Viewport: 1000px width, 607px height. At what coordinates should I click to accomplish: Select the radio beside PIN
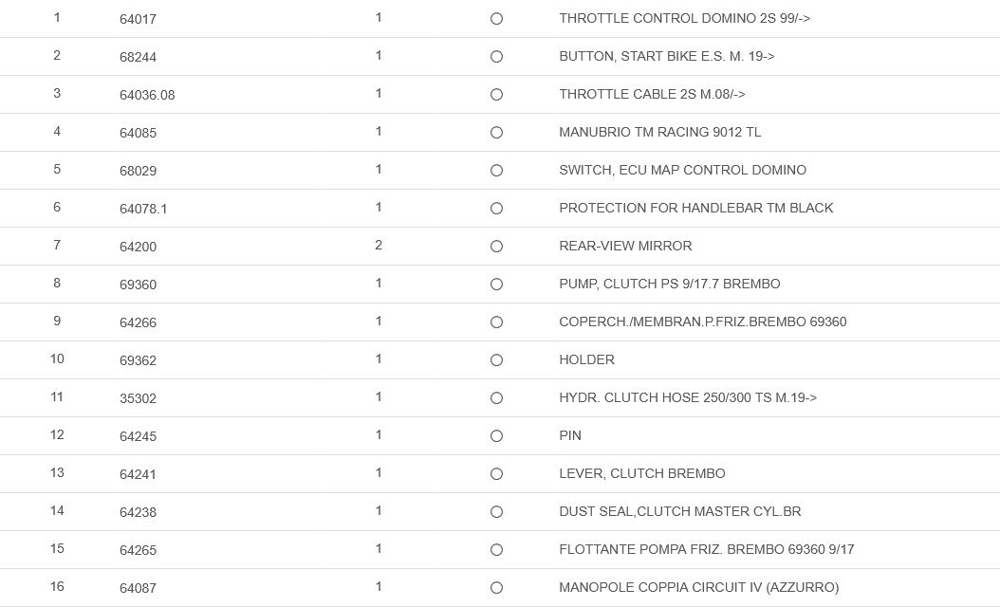pos(496,436)
